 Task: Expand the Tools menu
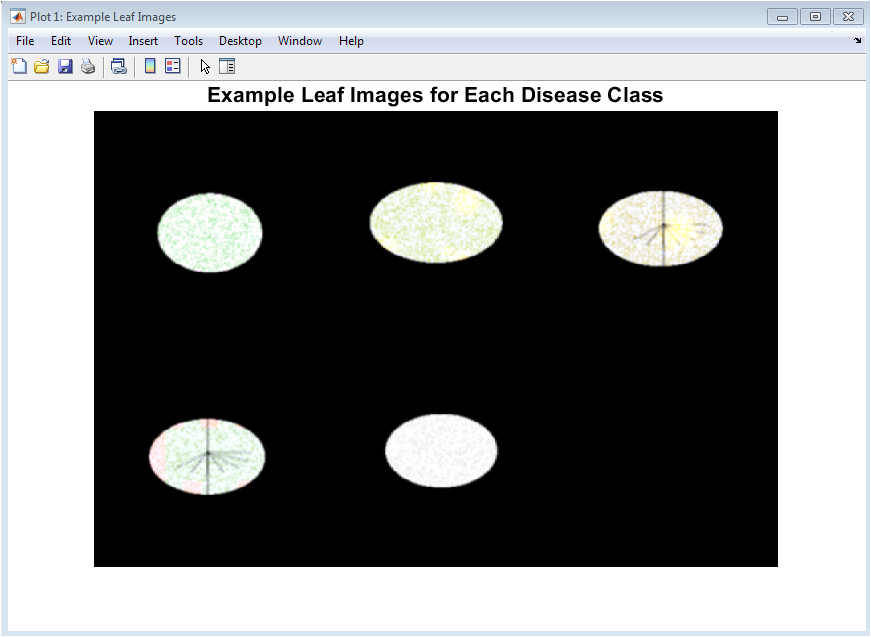[x=188, y=41]
